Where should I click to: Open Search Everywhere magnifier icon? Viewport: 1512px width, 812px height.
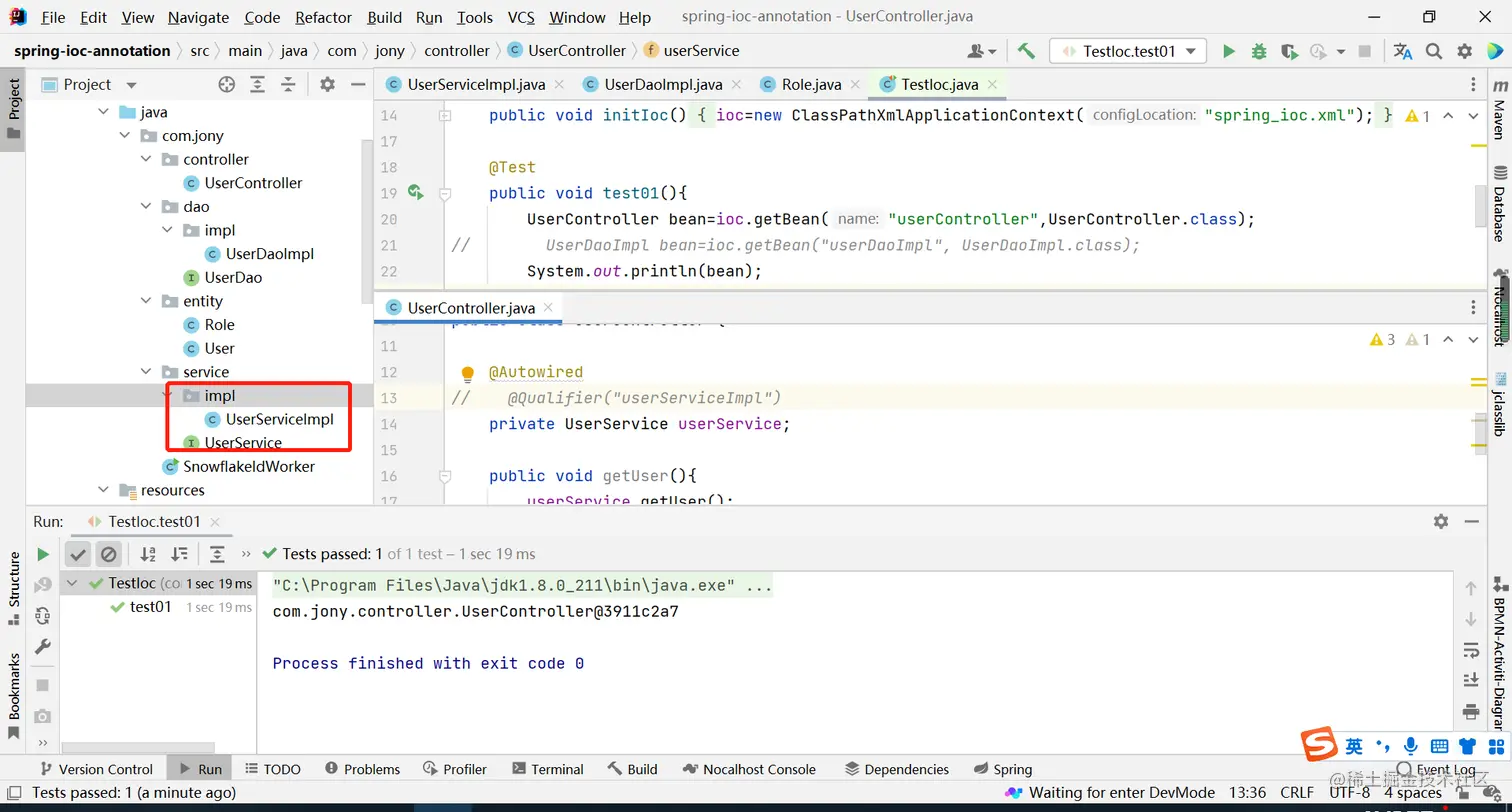[1434, 51]
